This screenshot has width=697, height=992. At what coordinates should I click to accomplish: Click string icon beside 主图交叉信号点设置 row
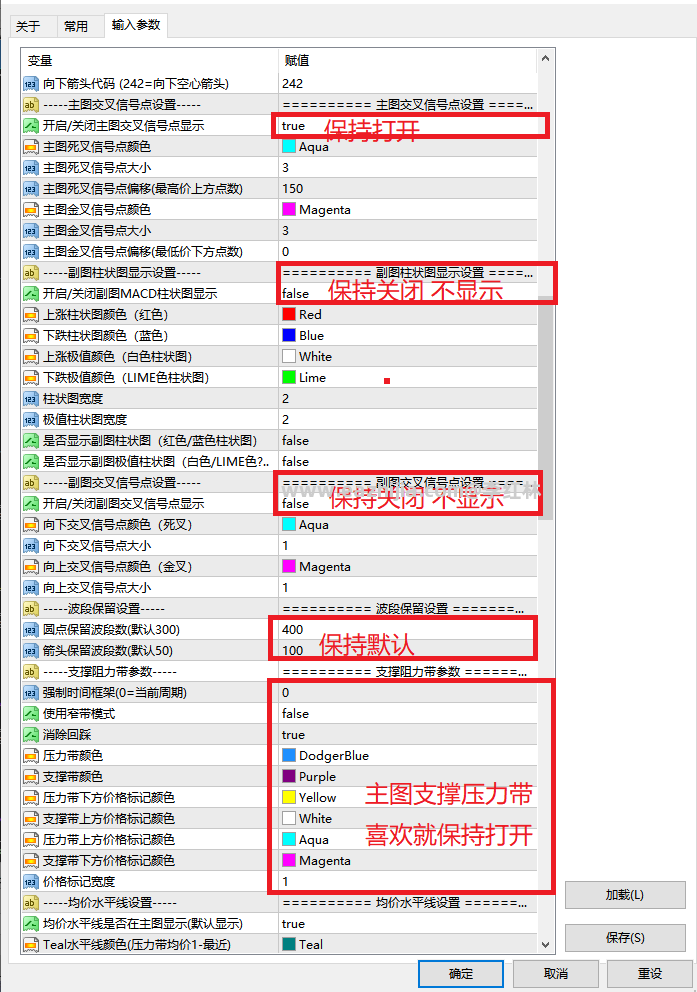click(30, 104)
